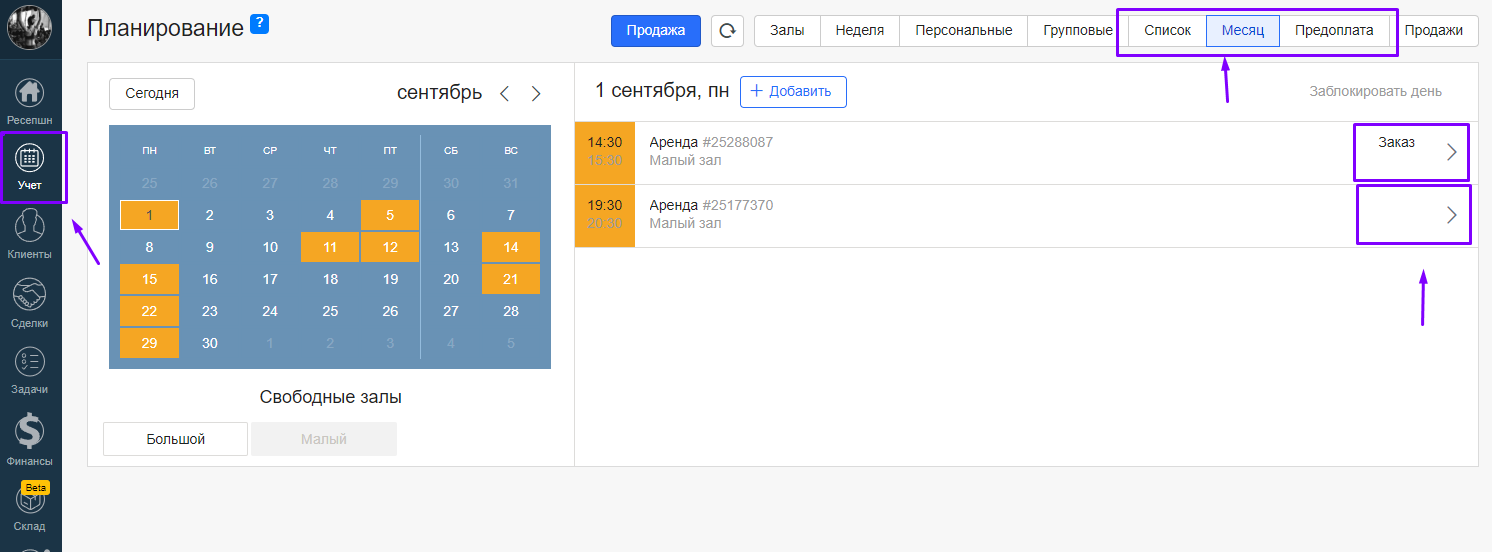Expand the 14:30 Аренда booking chevron
1492x552 pixels.
[x=1452, y=153]
